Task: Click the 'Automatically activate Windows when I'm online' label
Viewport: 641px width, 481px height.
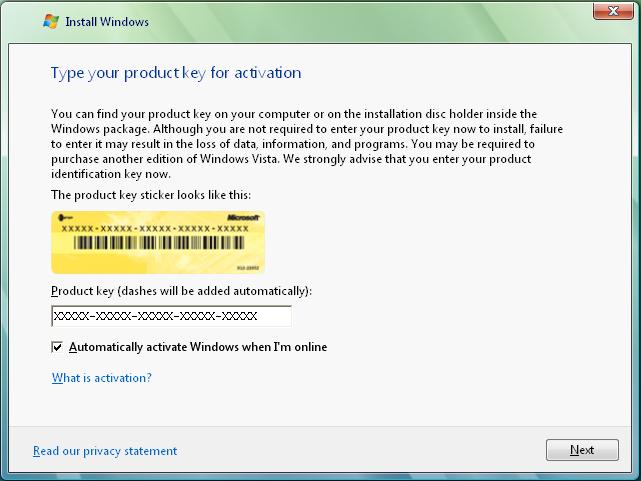Action: (x=198, y=347)
